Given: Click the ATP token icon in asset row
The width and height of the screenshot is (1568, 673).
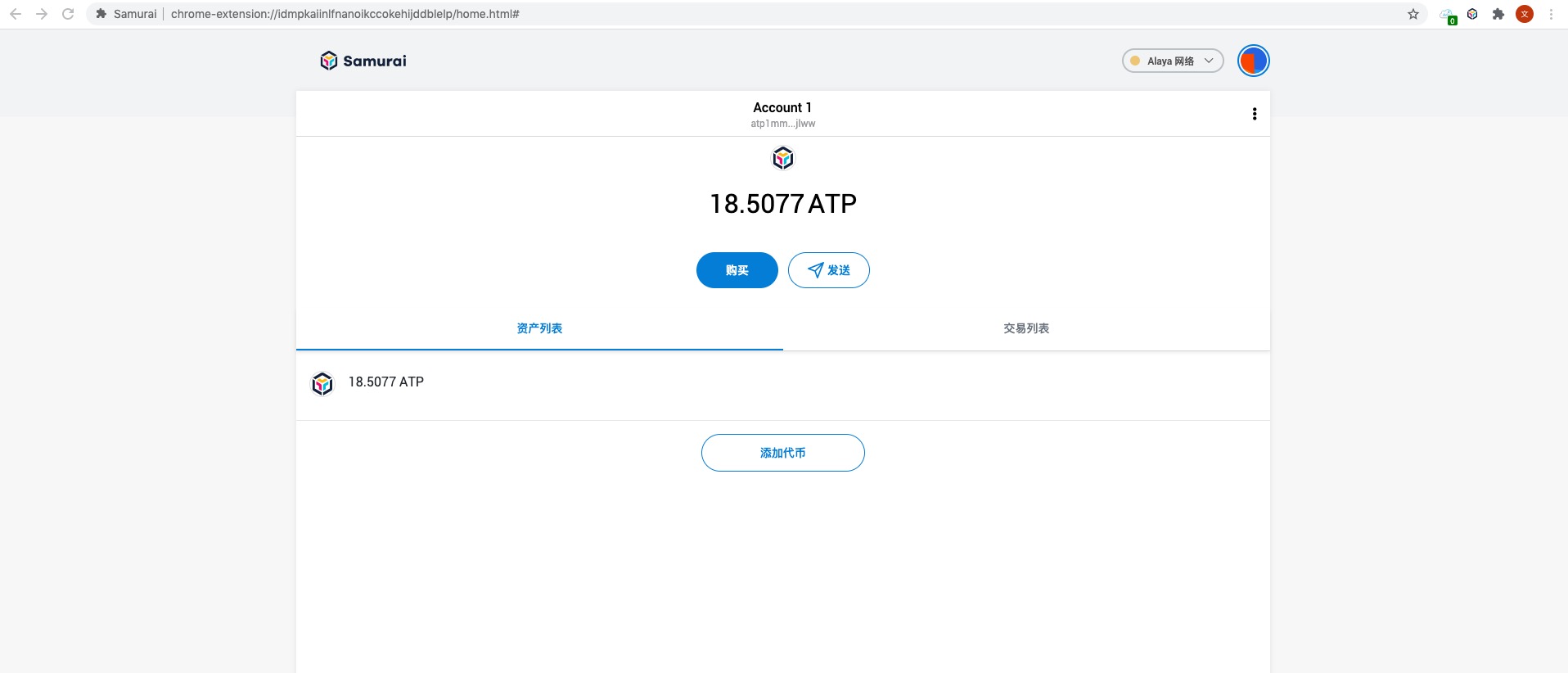Looking at the screenshot, I should tap(322, 383).
